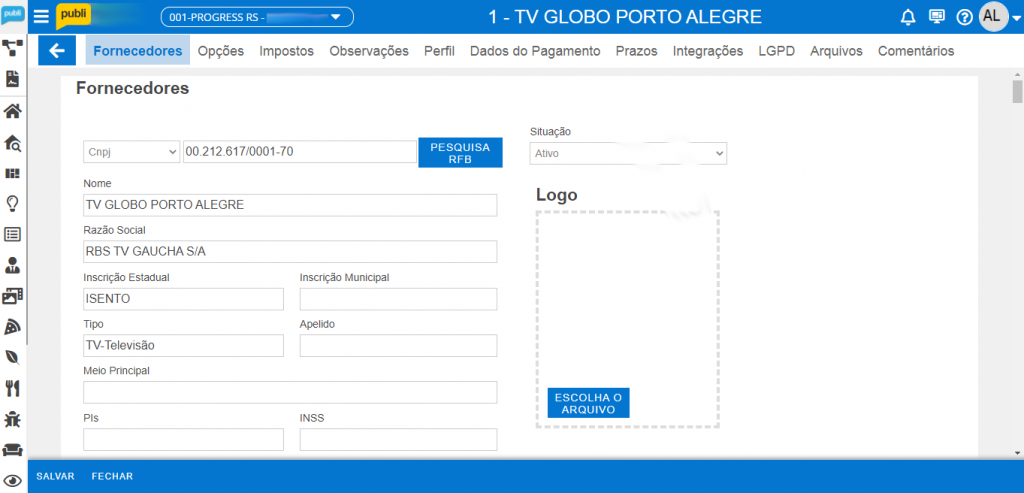Click PESQUISA RFB button
This screenshot has height=493, width=1024.
click(x=460, y=153)
